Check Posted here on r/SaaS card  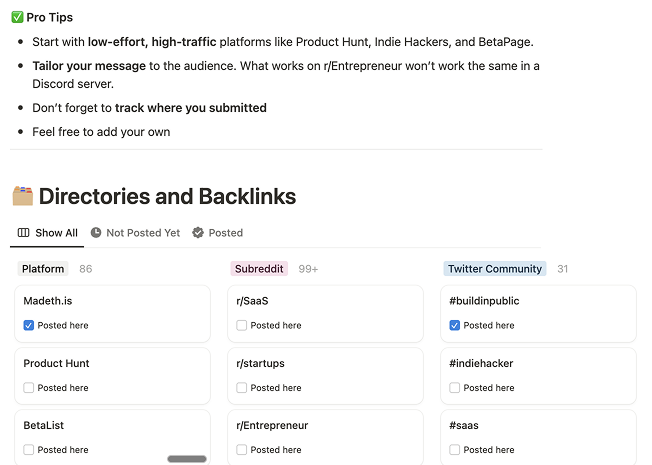(x=242, y=325)
